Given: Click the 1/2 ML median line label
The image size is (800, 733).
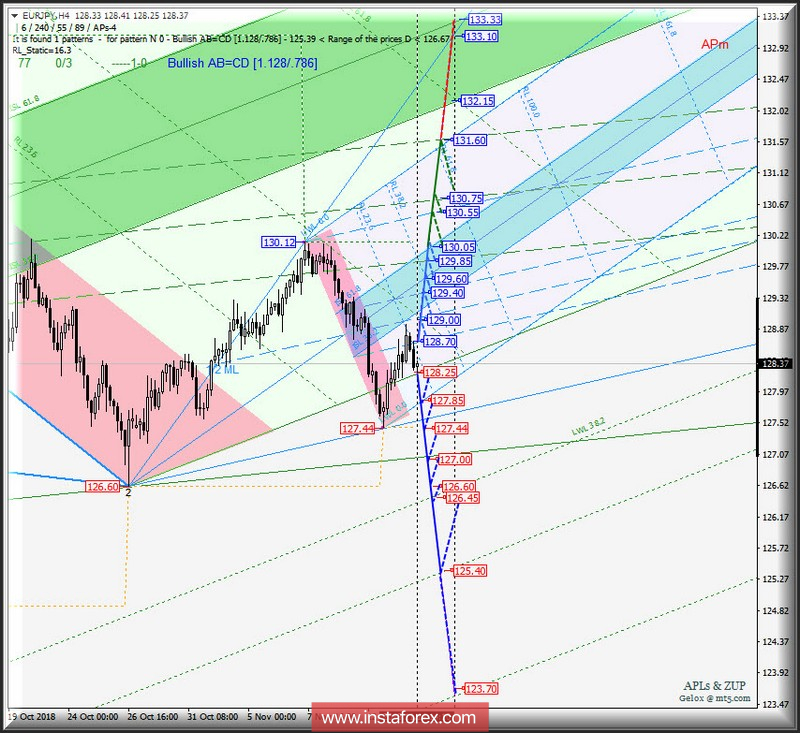Looking at the screenshot, I should [x=222, y=369].
